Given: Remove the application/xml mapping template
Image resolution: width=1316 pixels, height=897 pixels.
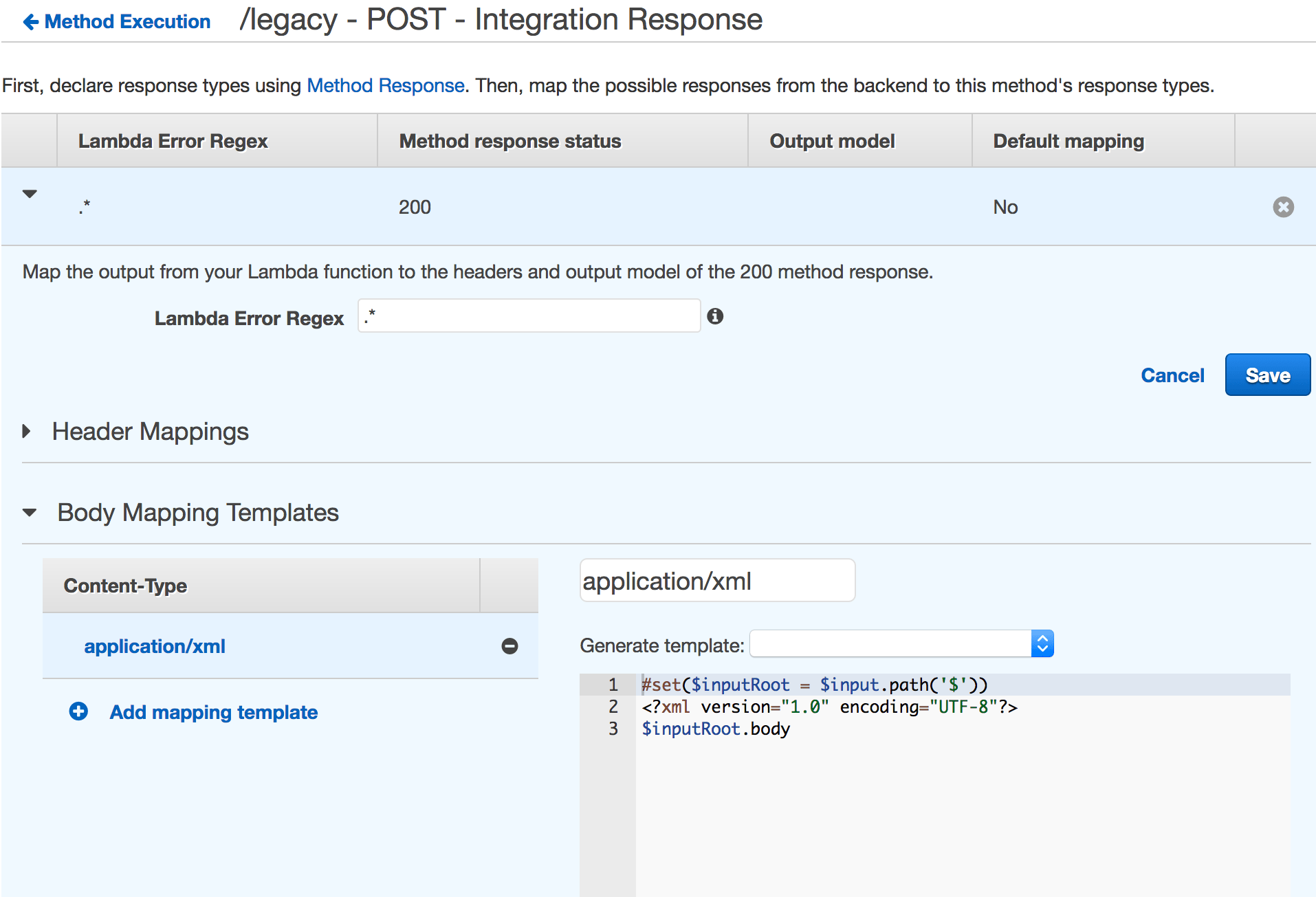Looking at the screenshot, I should tap(509, 646).
